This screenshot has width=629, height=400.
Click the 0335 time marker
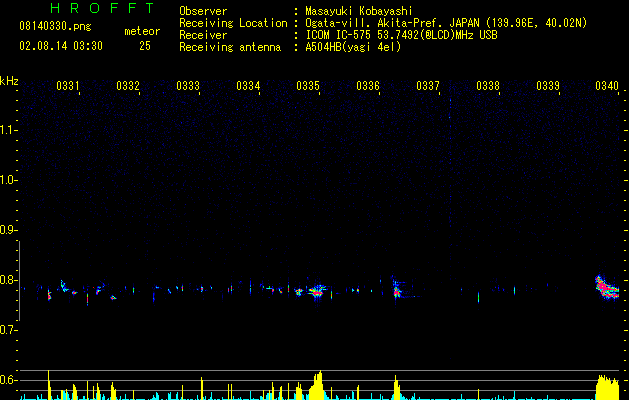[308, 85]
